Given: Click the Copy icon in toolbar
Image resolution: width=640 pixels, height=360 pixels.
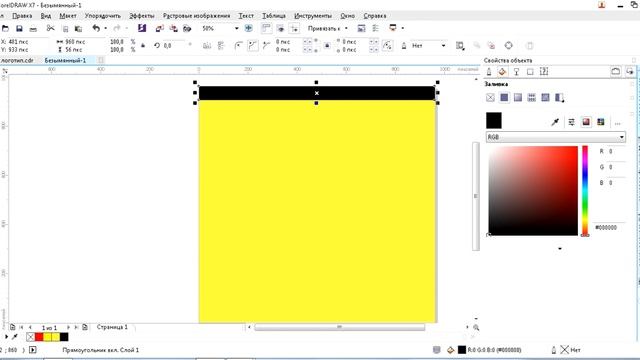Looking at the screenshot, I should (65, 29).
